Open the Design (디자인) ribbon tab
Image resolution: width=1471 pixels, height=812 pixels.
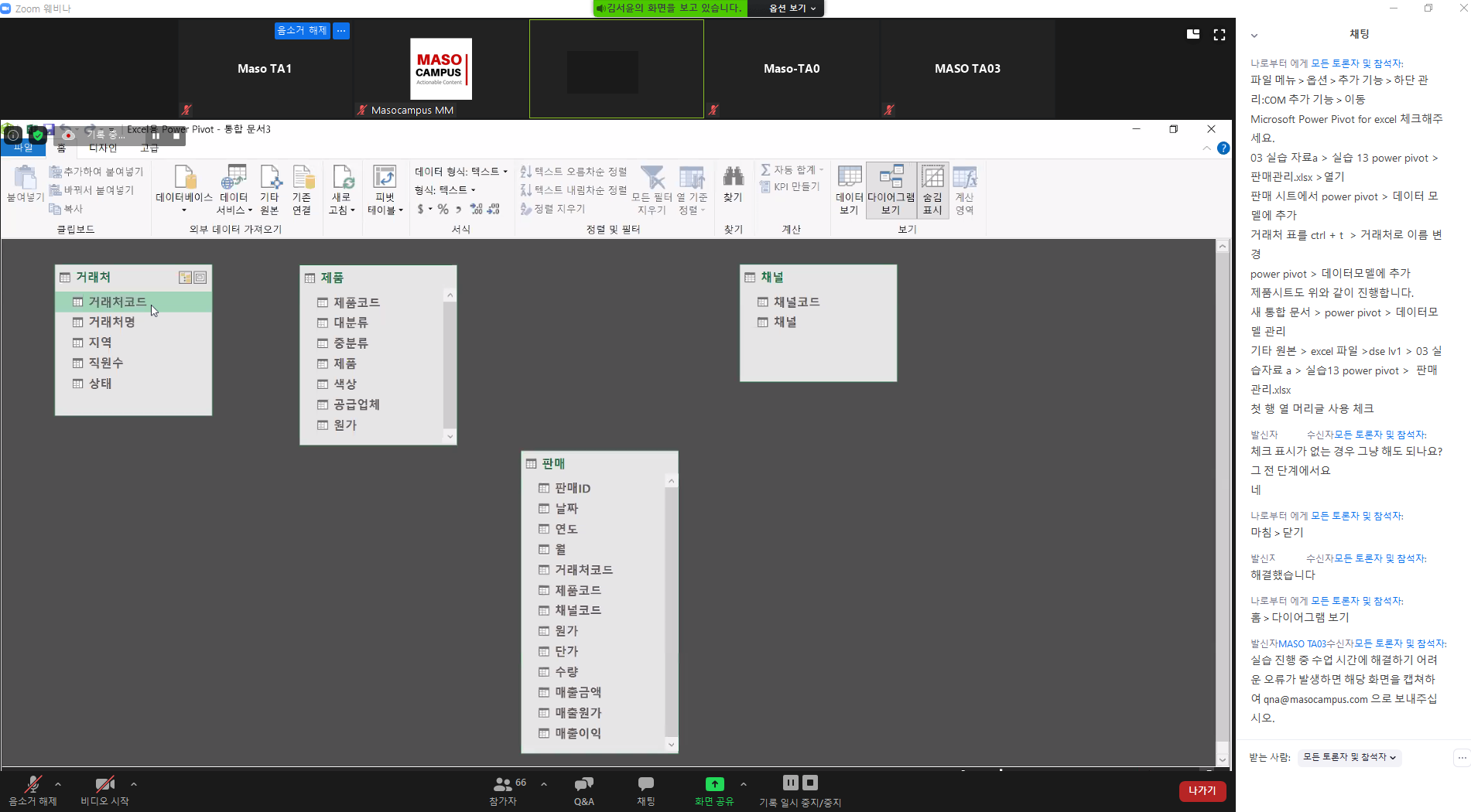point(103,148)
